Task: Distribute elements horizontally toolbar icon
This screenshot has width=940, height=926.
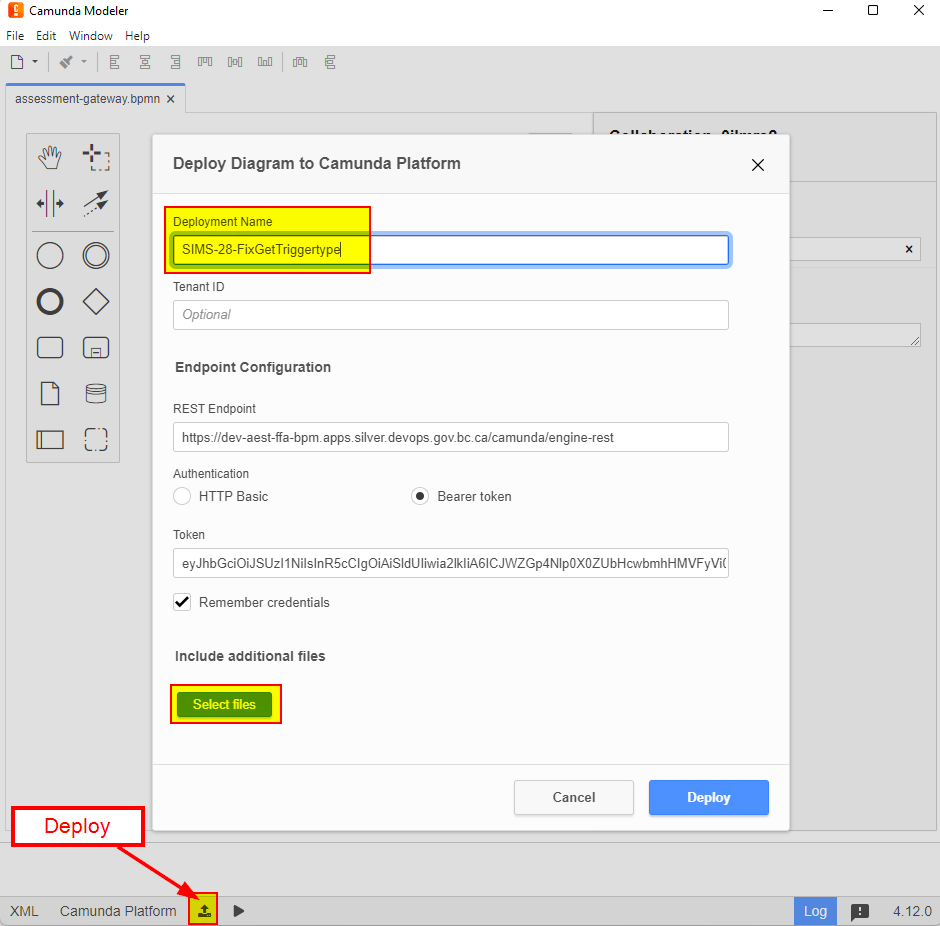Action: [300, 62]
